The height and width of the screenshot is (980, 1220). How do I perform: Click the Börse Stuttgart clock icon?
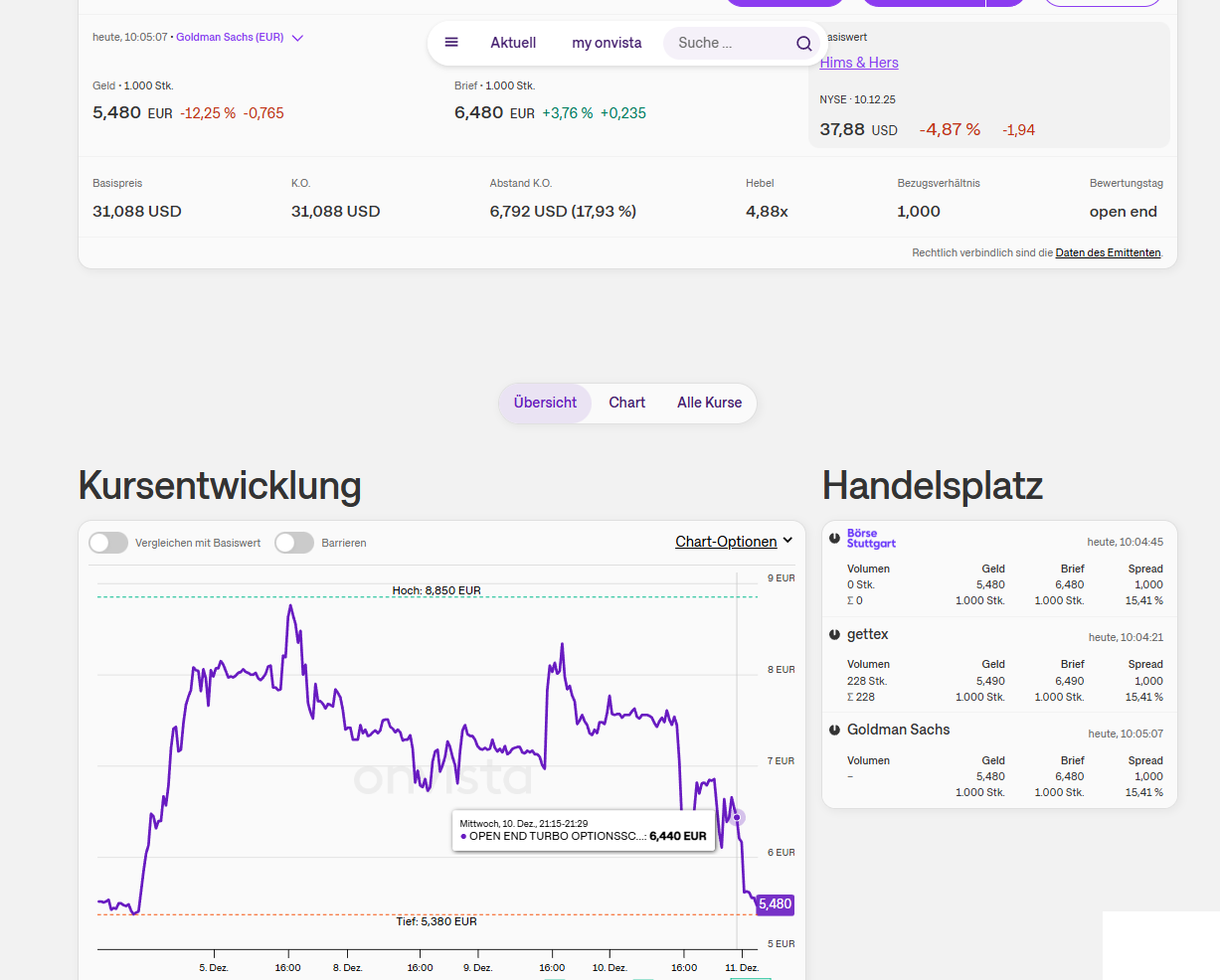[x=834, y=539]
